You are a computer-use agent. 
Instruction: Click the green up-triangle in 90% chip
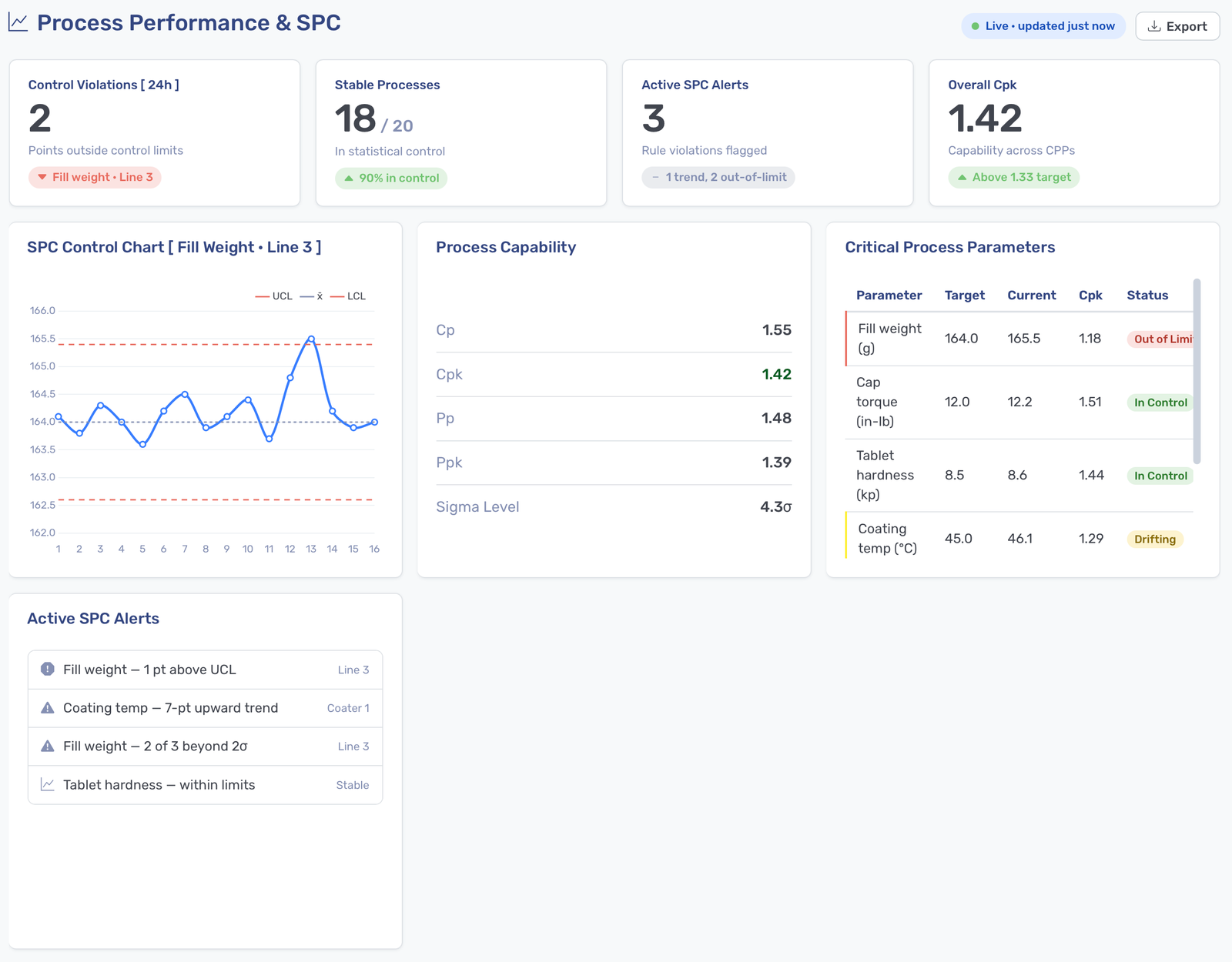tap(349, 178)
